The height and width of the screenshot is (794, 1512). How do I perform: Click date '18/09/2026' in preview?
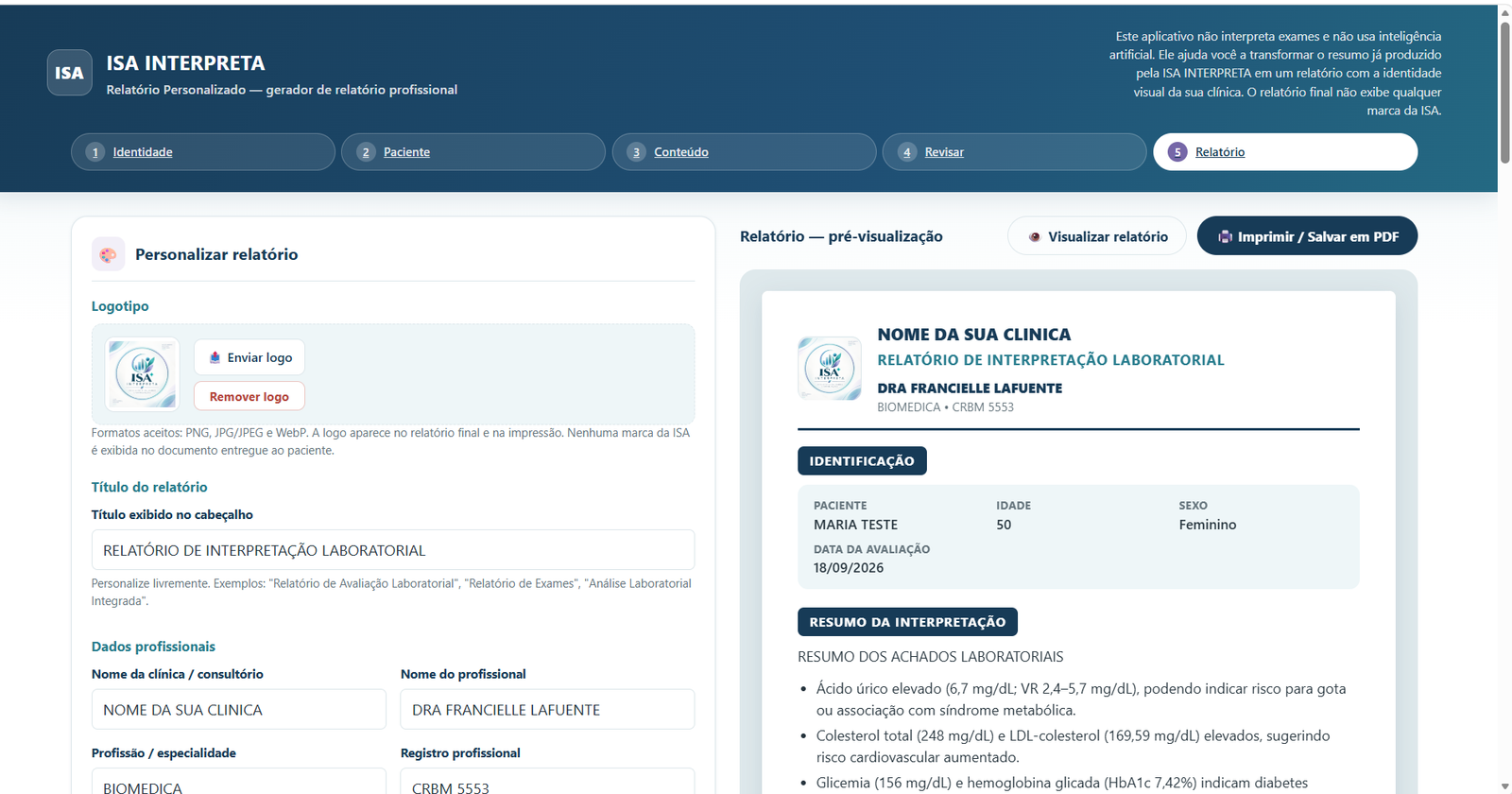pyautogui.click(x=849, y=568)
